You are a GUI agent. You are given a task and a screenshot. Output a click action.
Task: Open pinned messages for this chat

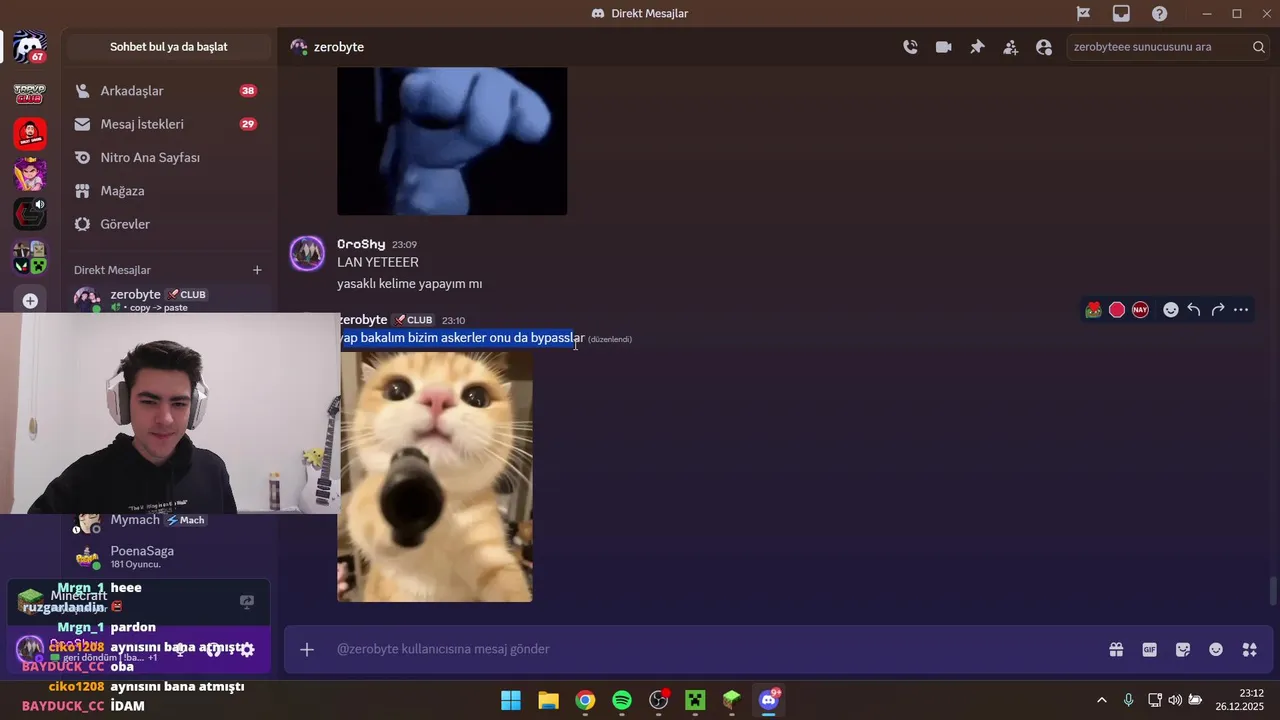click(x=977, y=47)
